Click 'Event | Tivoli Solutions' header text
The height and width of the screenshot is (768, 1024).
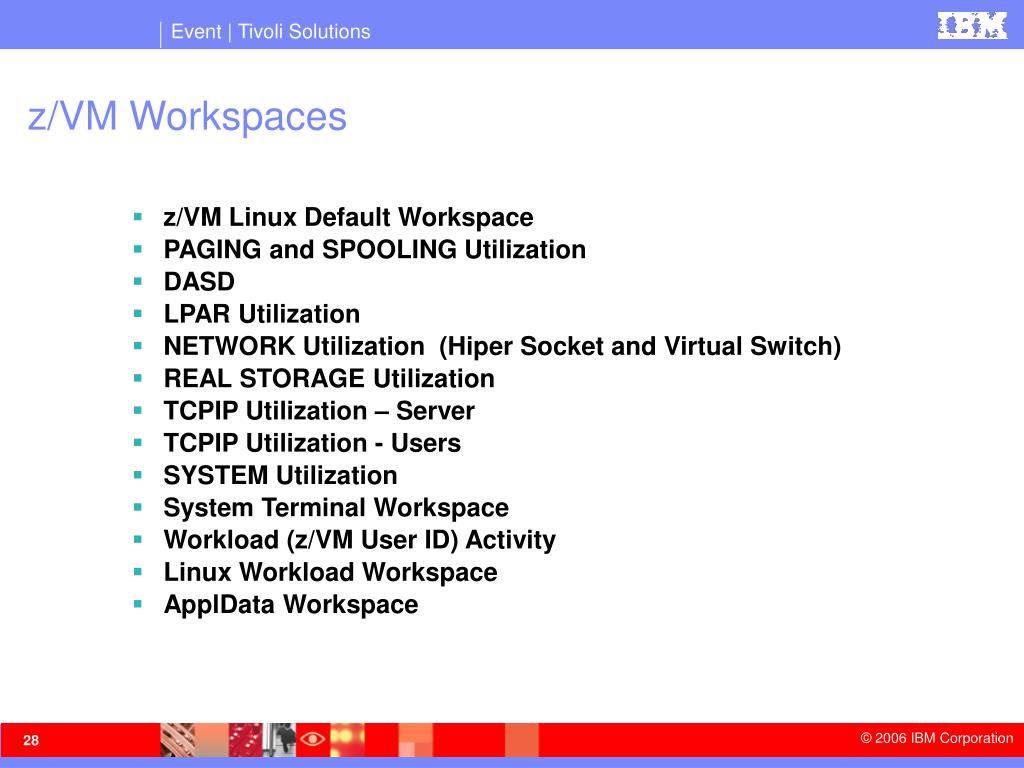[270, 31]
